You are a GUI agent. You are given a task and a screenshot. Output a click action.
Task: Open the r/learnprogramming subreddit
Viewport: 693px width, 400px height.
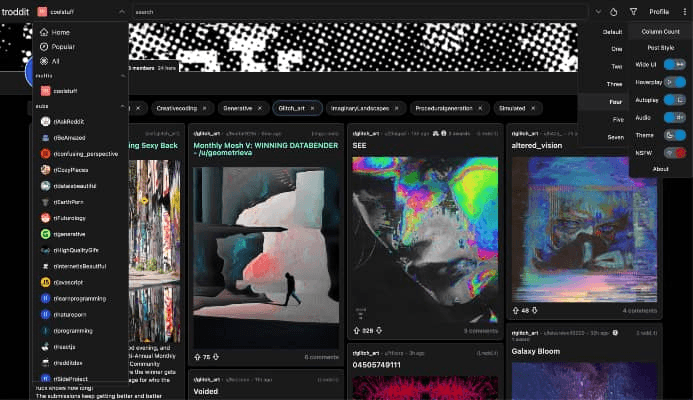pos(73,299)
